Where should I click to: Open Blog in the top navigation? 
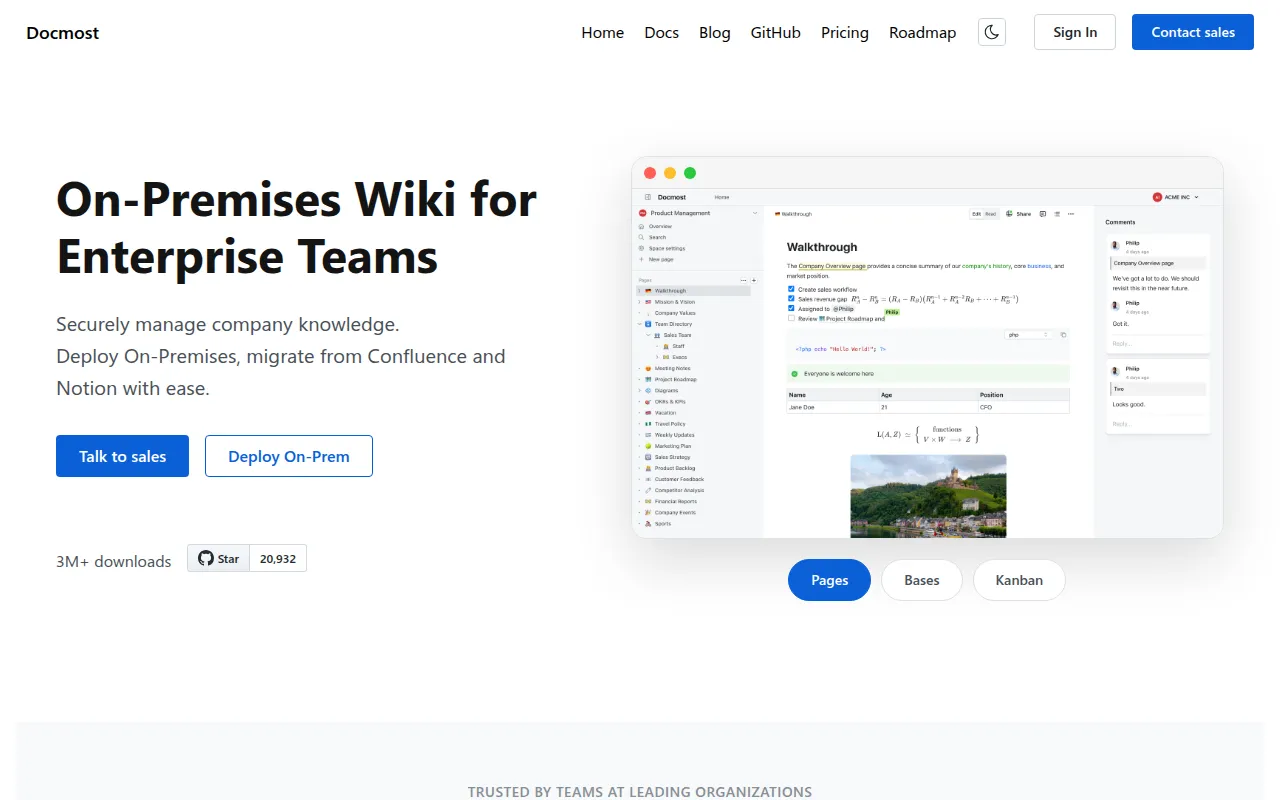tap(715, 32)
